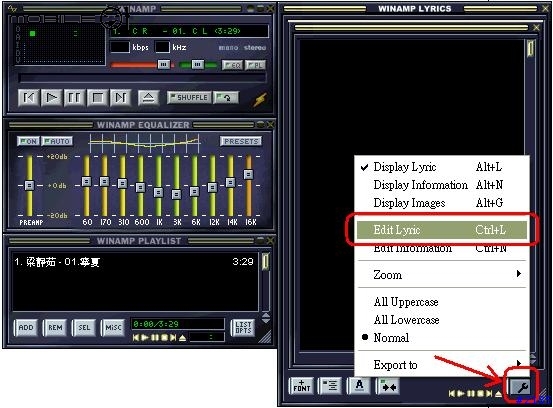
Task: Click the arrows collapse icon in Lyrics window
Action: click(388, 386)
